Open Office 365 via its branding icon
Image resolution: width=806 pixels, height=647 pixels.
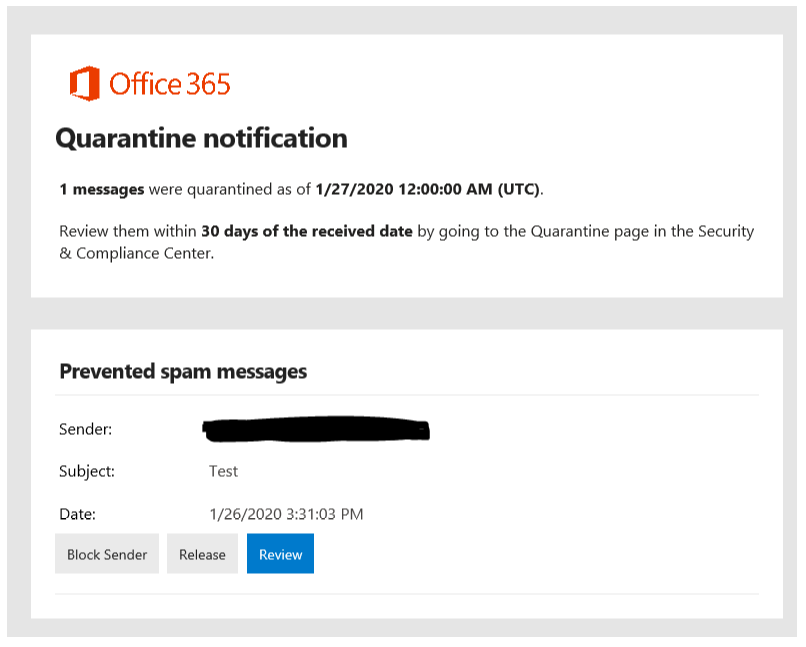pos(84,84)
